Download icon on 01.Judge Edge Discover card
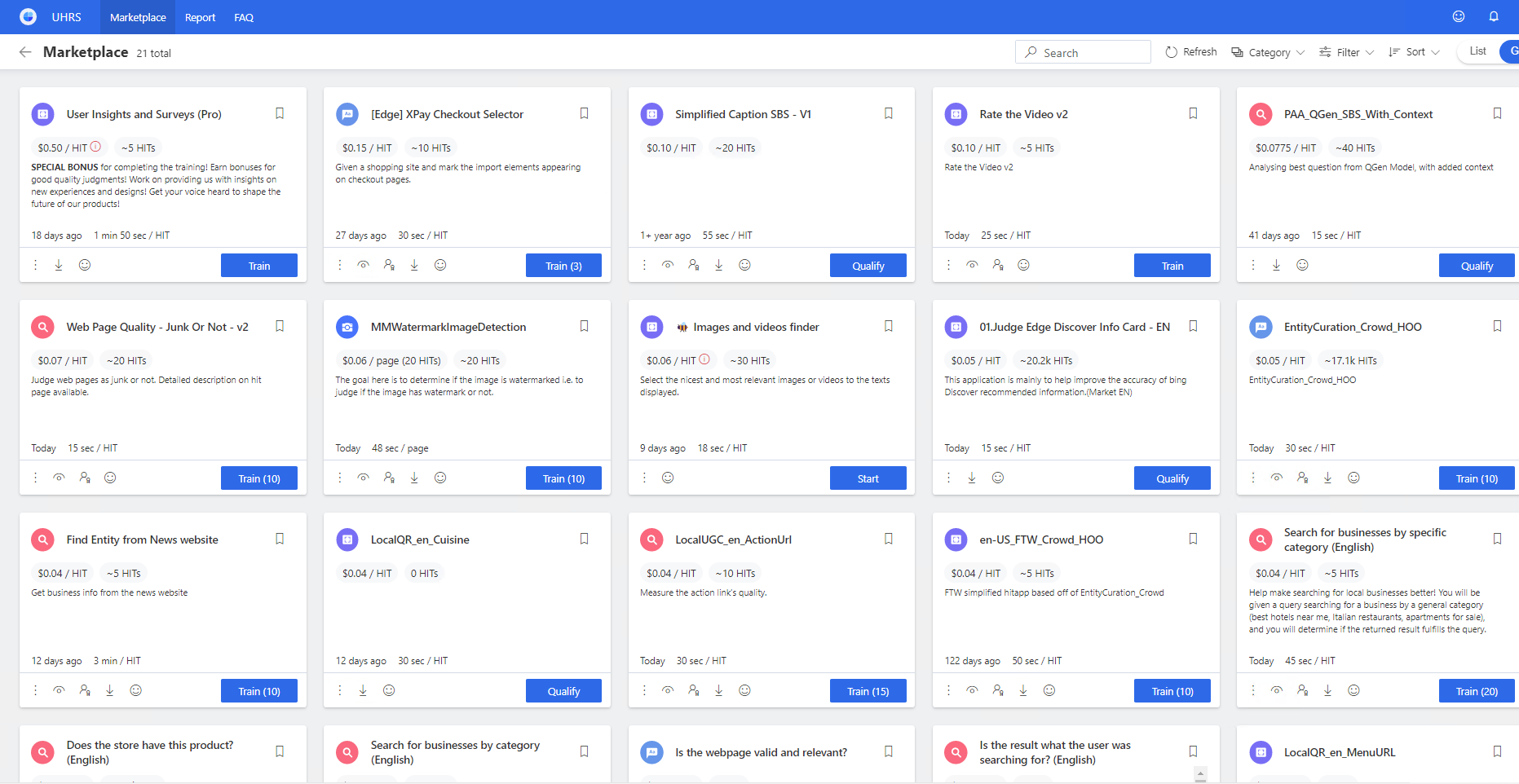 point(972,478)
